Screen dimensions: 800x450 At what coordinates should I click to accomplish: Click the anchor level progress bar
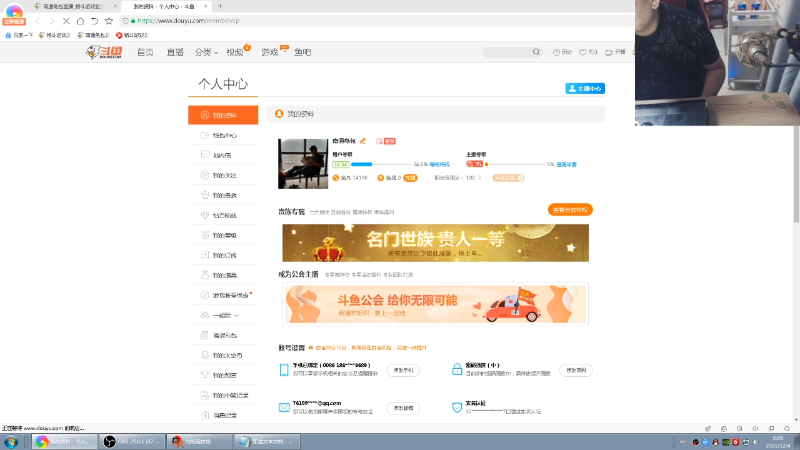[x=515, y=164]
